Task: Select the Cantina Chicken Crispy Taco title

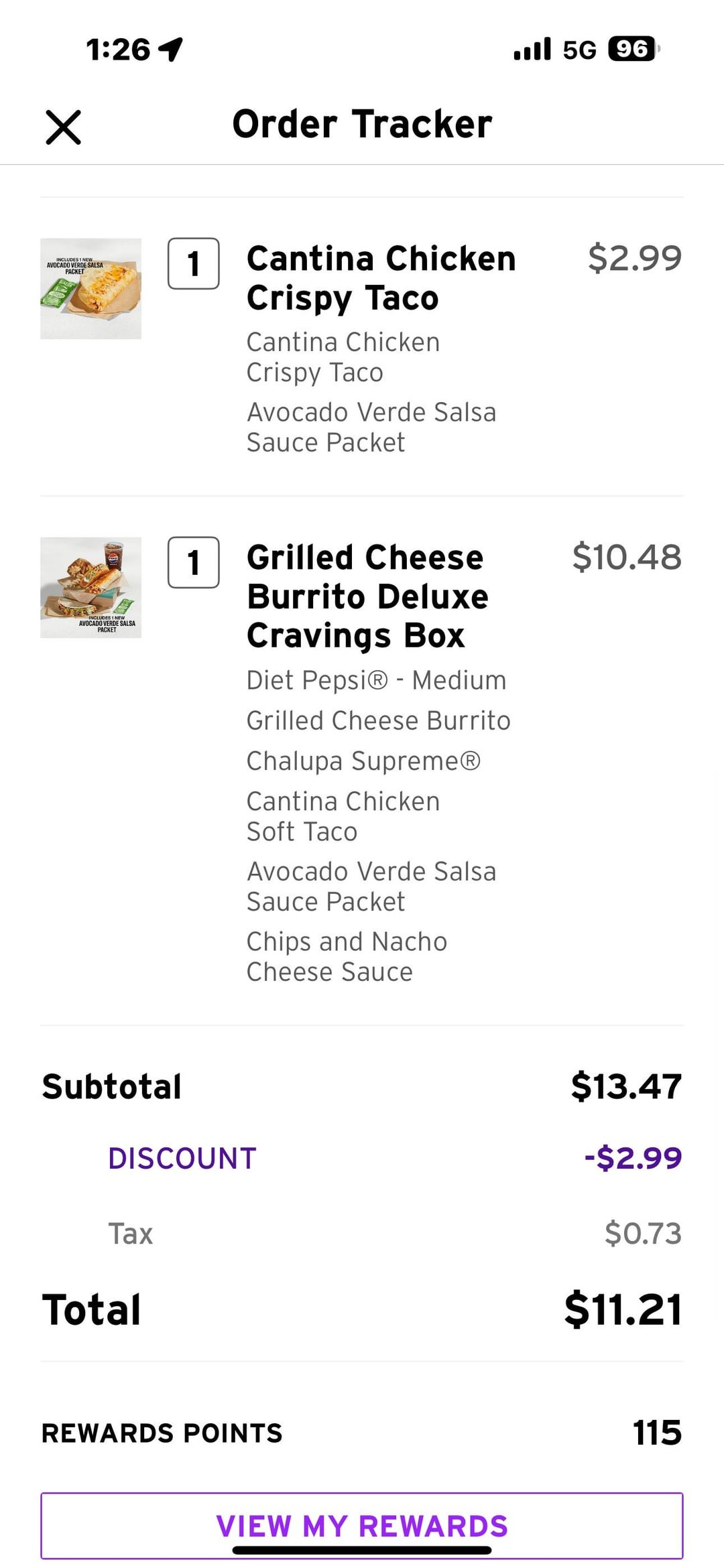Action: (x=381, y=278)
